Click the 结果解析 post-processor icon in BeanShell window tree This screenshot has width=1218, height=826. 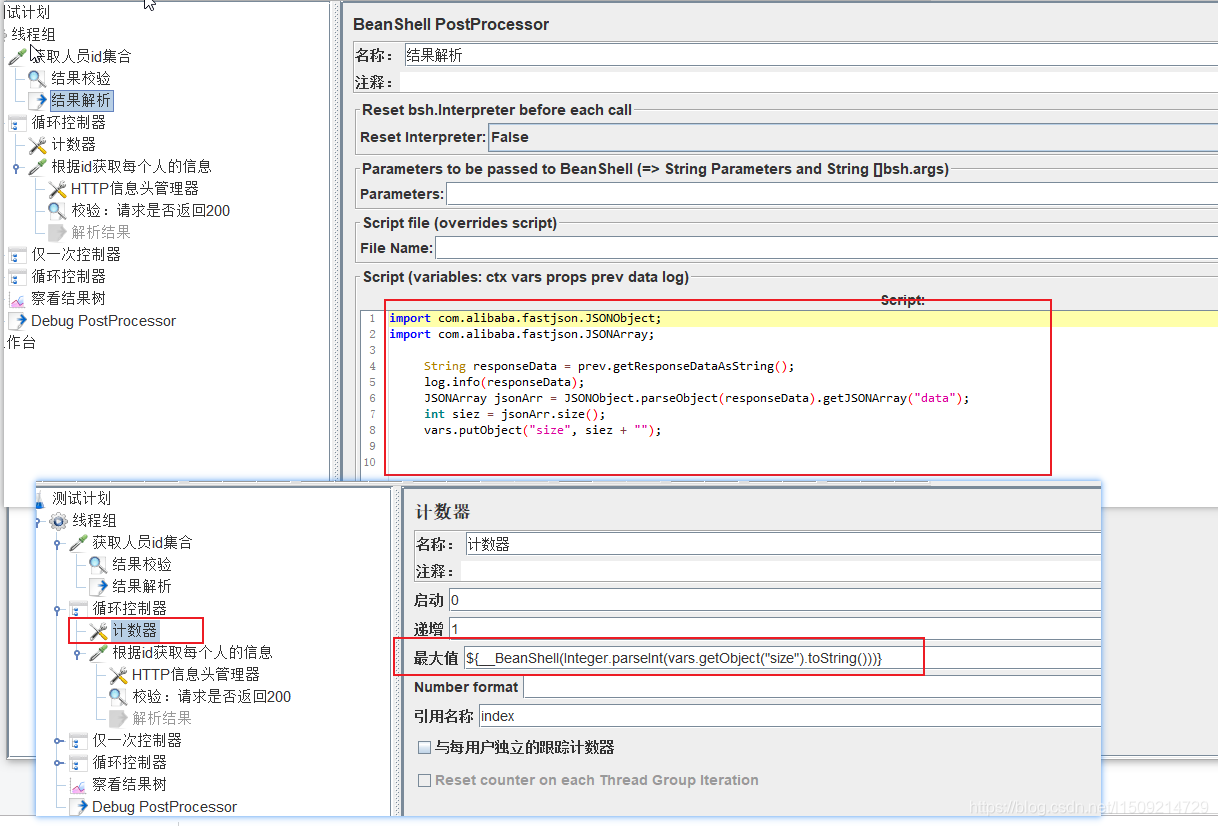(x=37, y=100)
